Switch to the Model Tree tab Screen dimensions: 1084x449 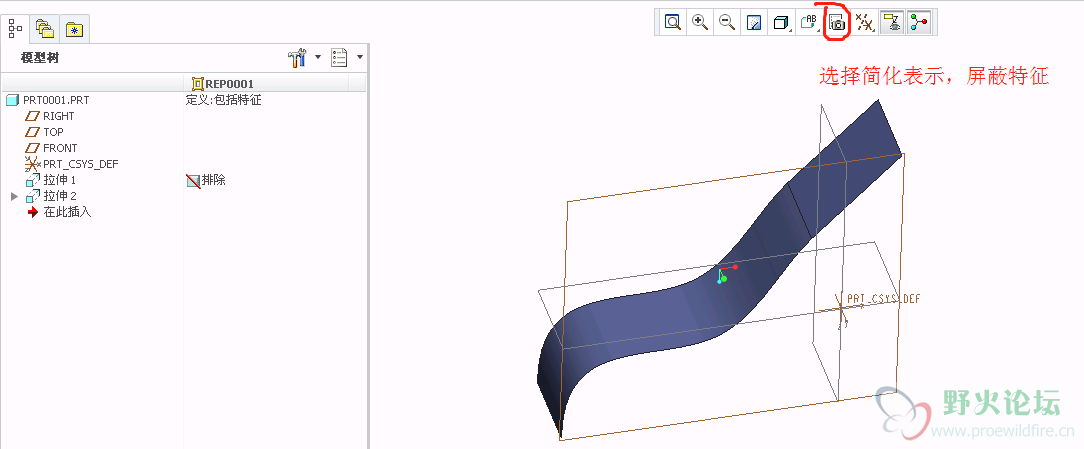pos(15,28)
